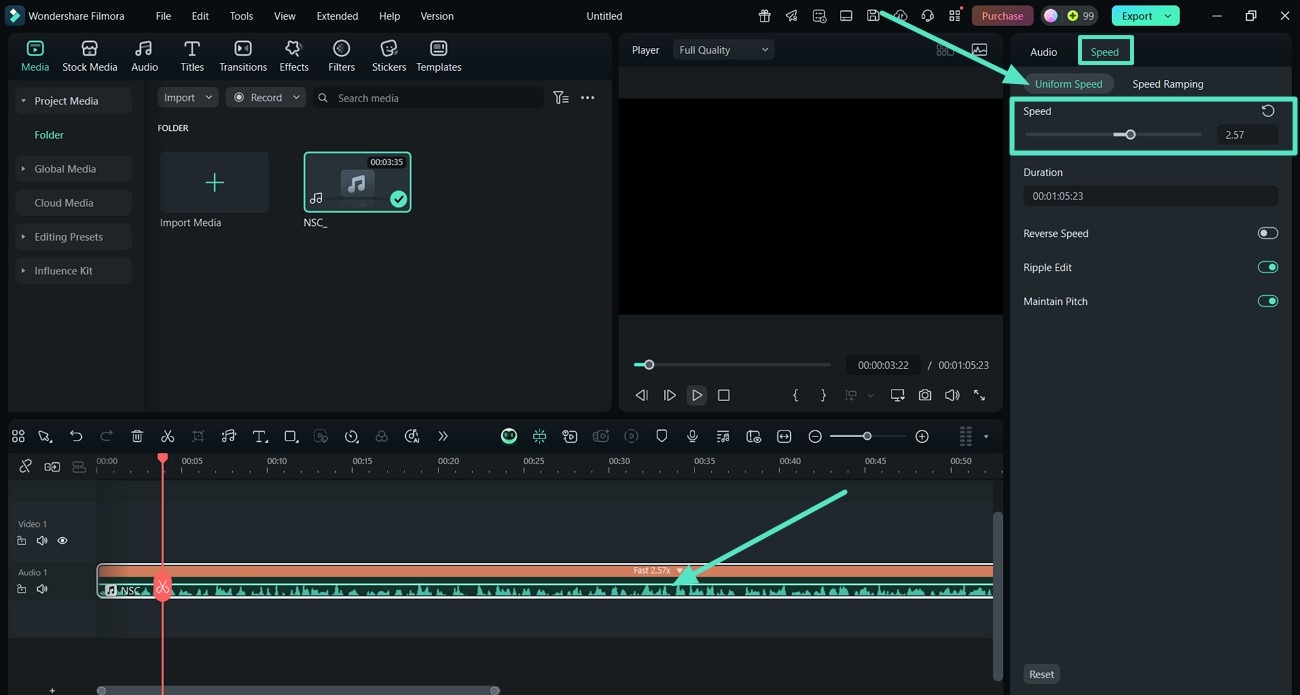Mute the Audio 1 track

click(42, 589)
